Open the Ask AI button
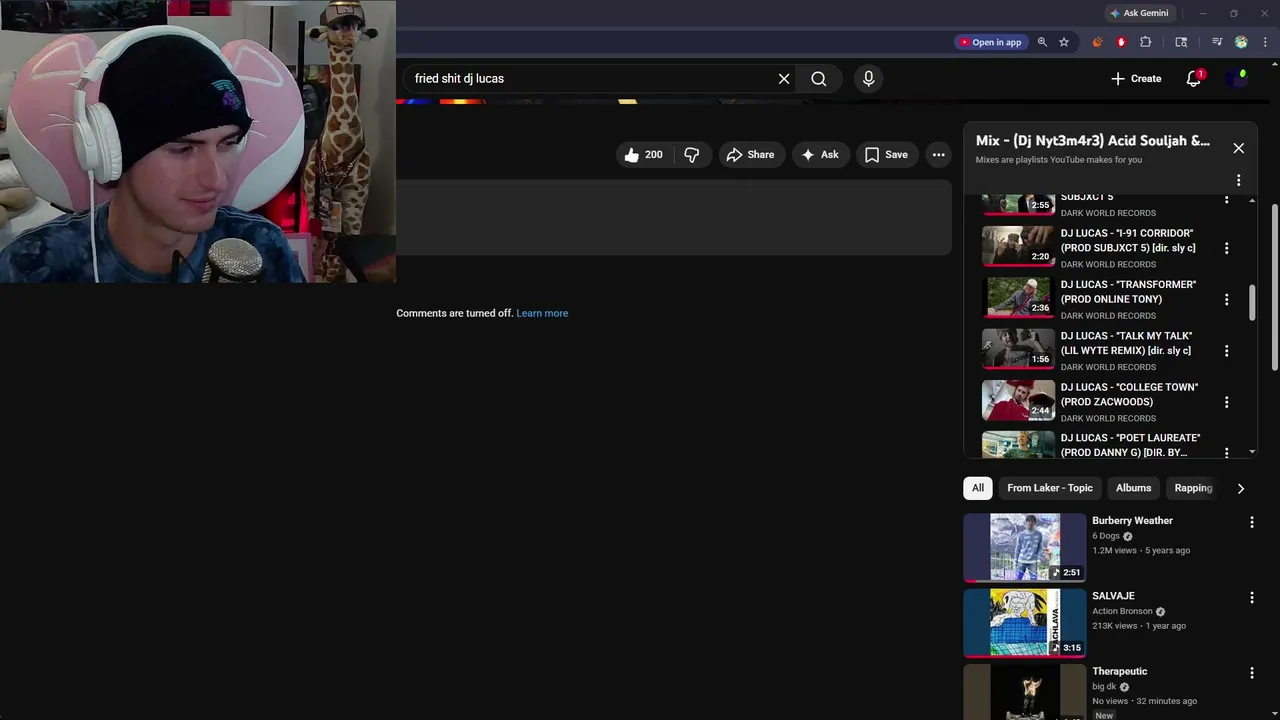1280x720 pixels. (x=820, y=155)
